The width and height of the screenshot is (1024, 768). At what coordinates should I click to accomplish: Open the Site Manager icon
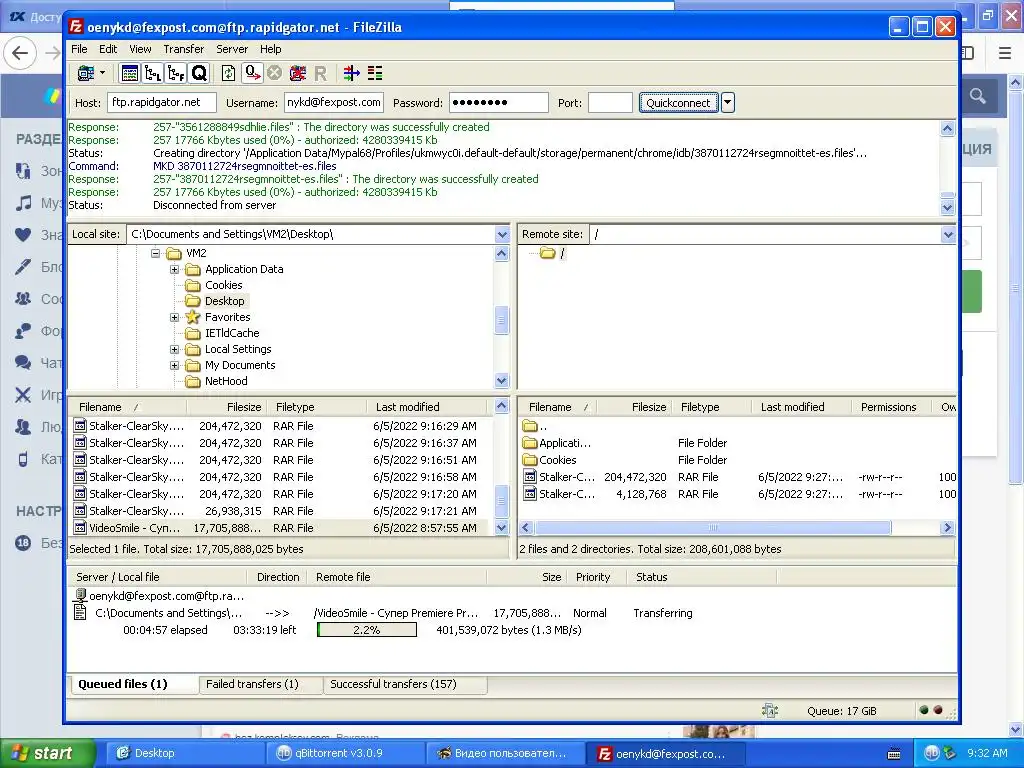coord(86,73)
